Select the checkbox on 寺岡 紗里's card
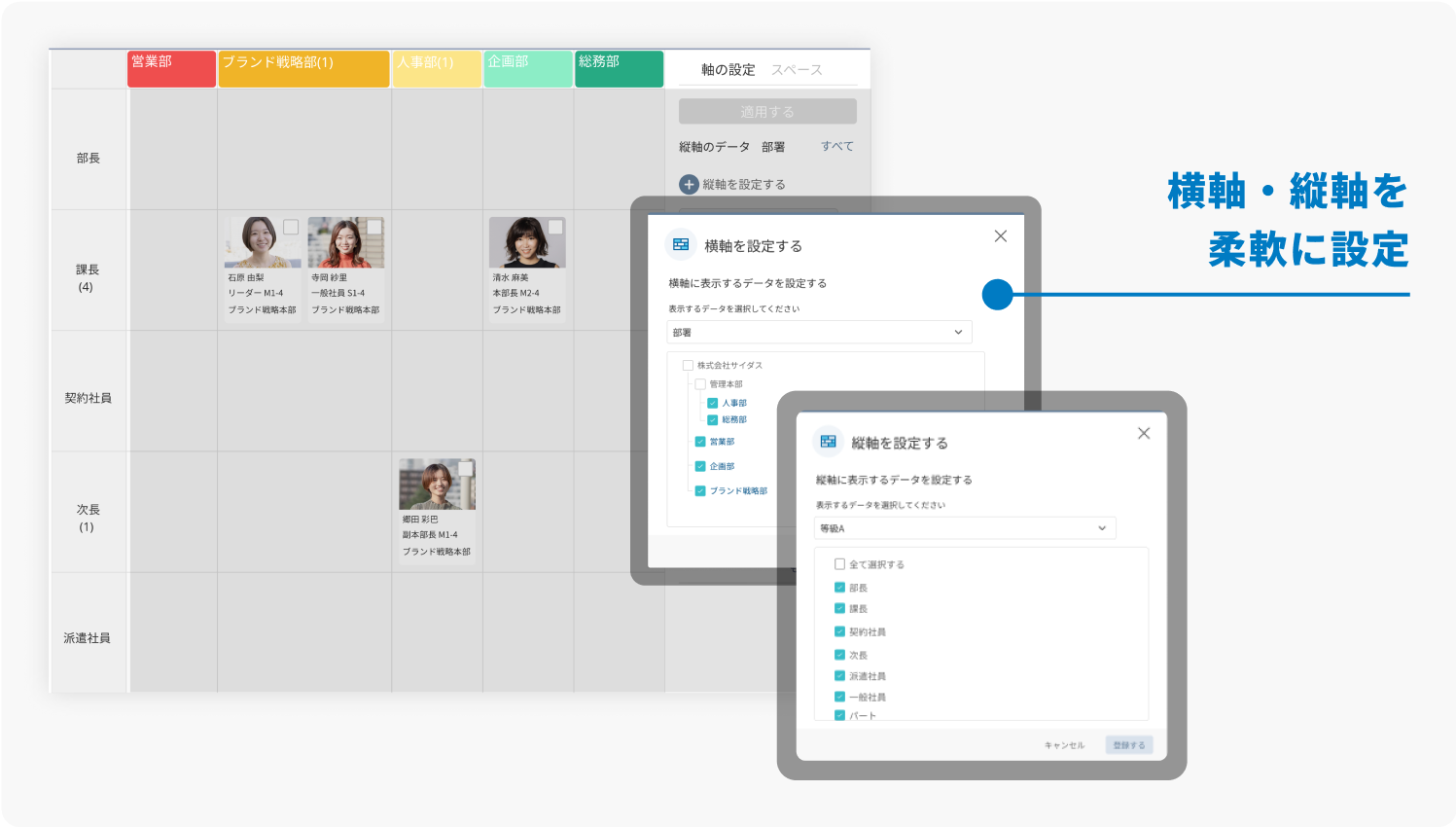 tap(373, 227)
